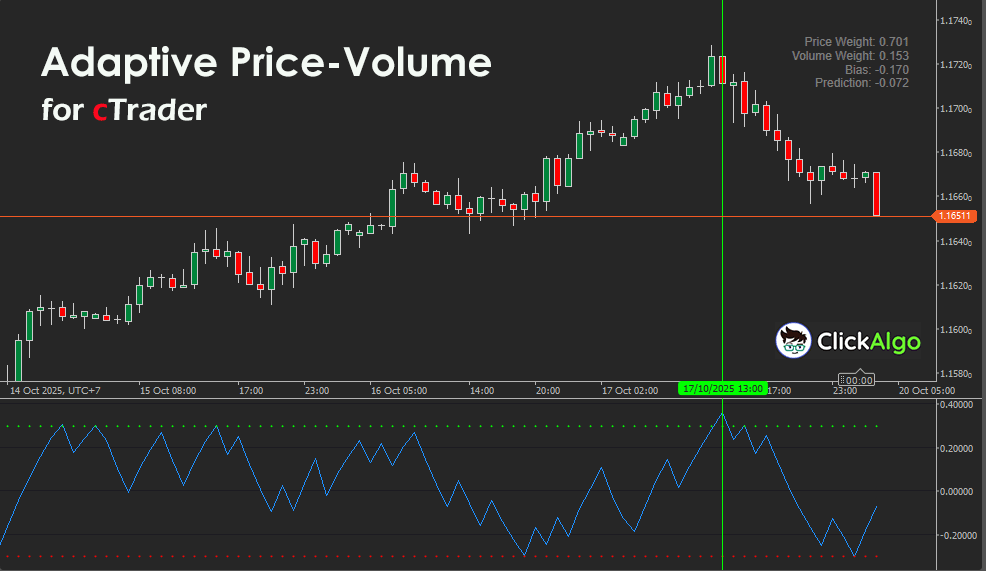Click the ClickAlgo brand name text
986x571 pixels.
point(869,342)
